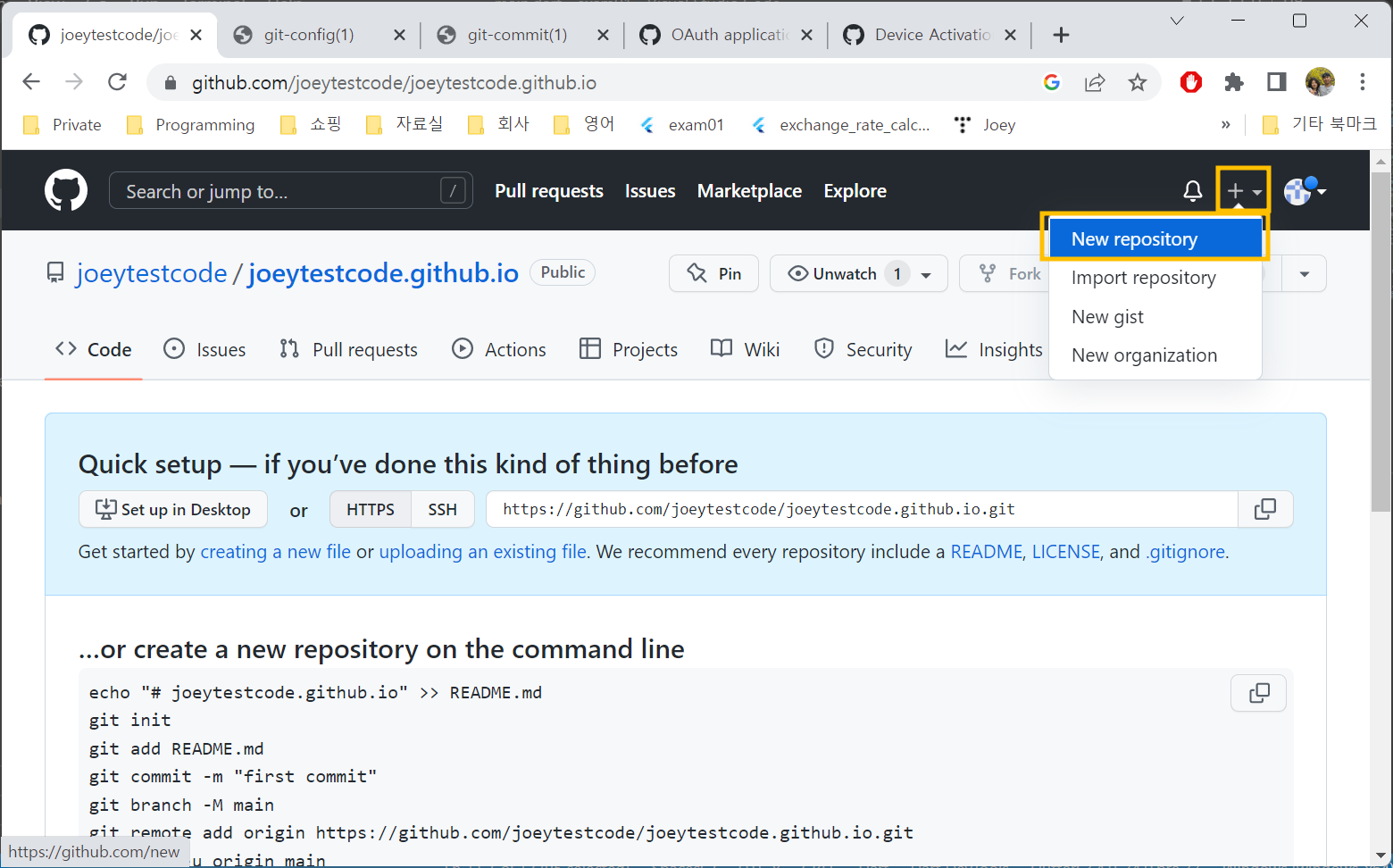Click the browser back arrow

pos(31,82)
